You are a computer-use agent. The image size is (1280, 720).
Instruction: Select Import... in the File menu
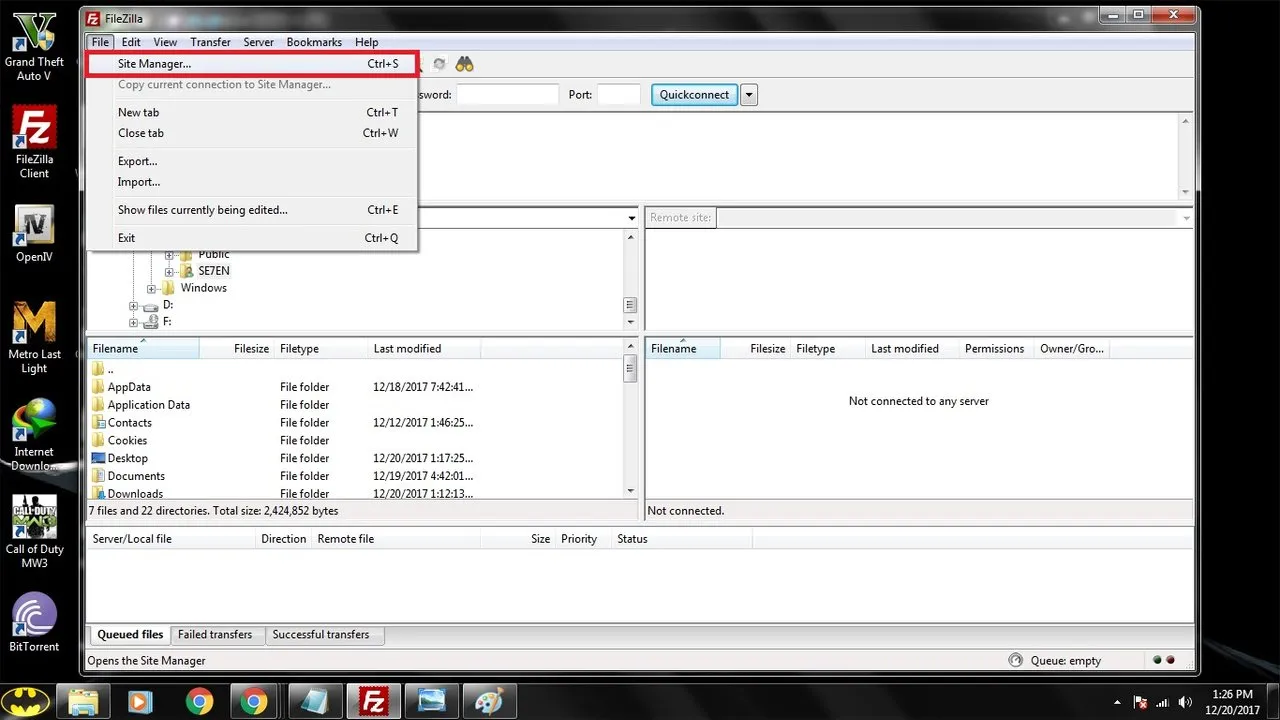coord(252,182)
